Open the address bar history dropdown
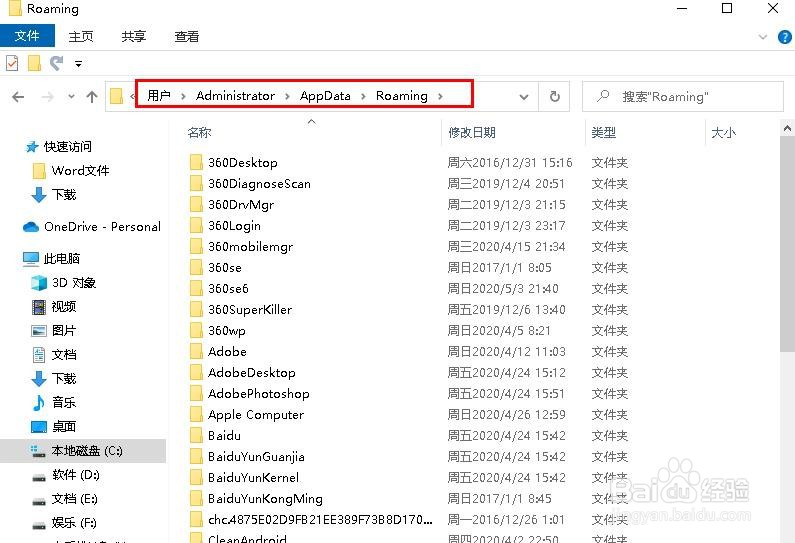 tap(524, 96)
